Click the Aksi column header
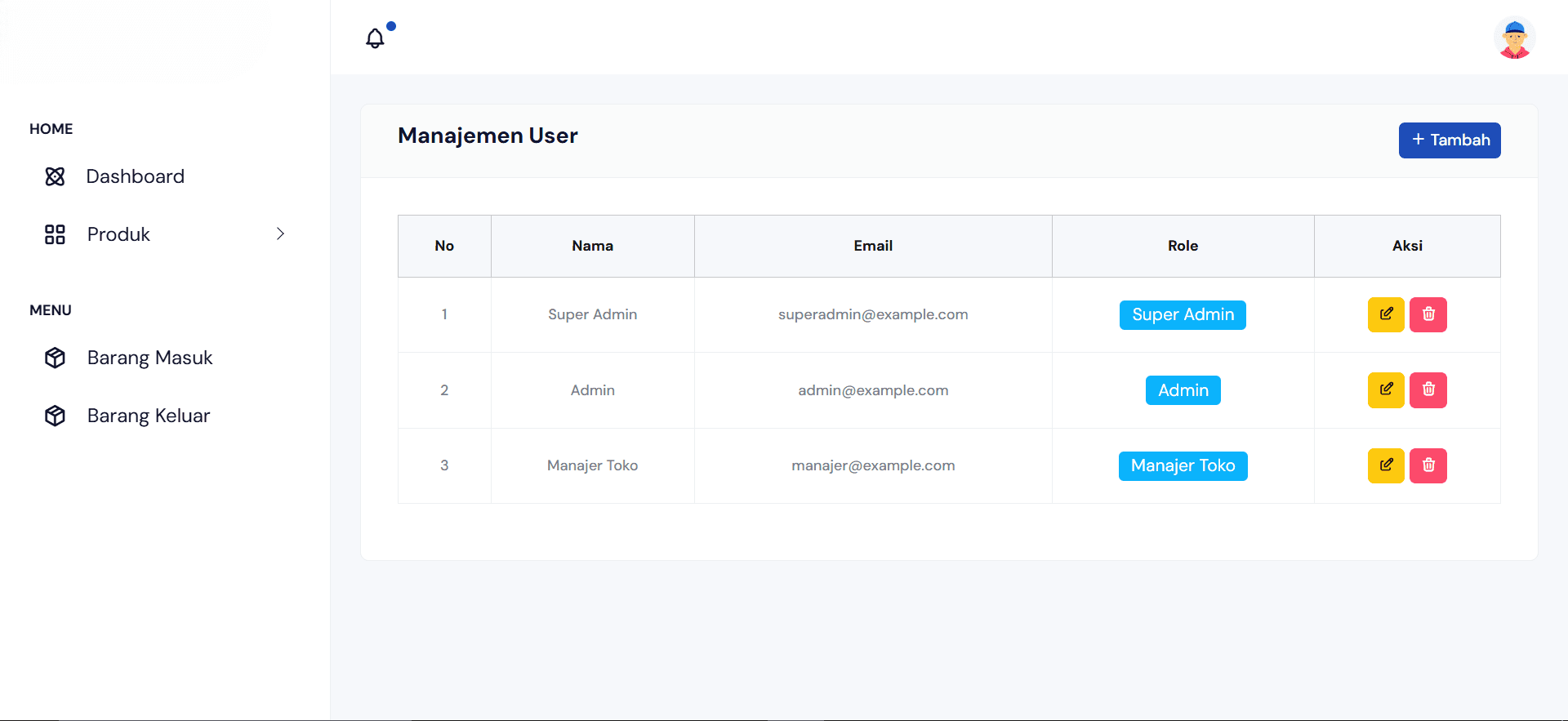 (1407, 246)
